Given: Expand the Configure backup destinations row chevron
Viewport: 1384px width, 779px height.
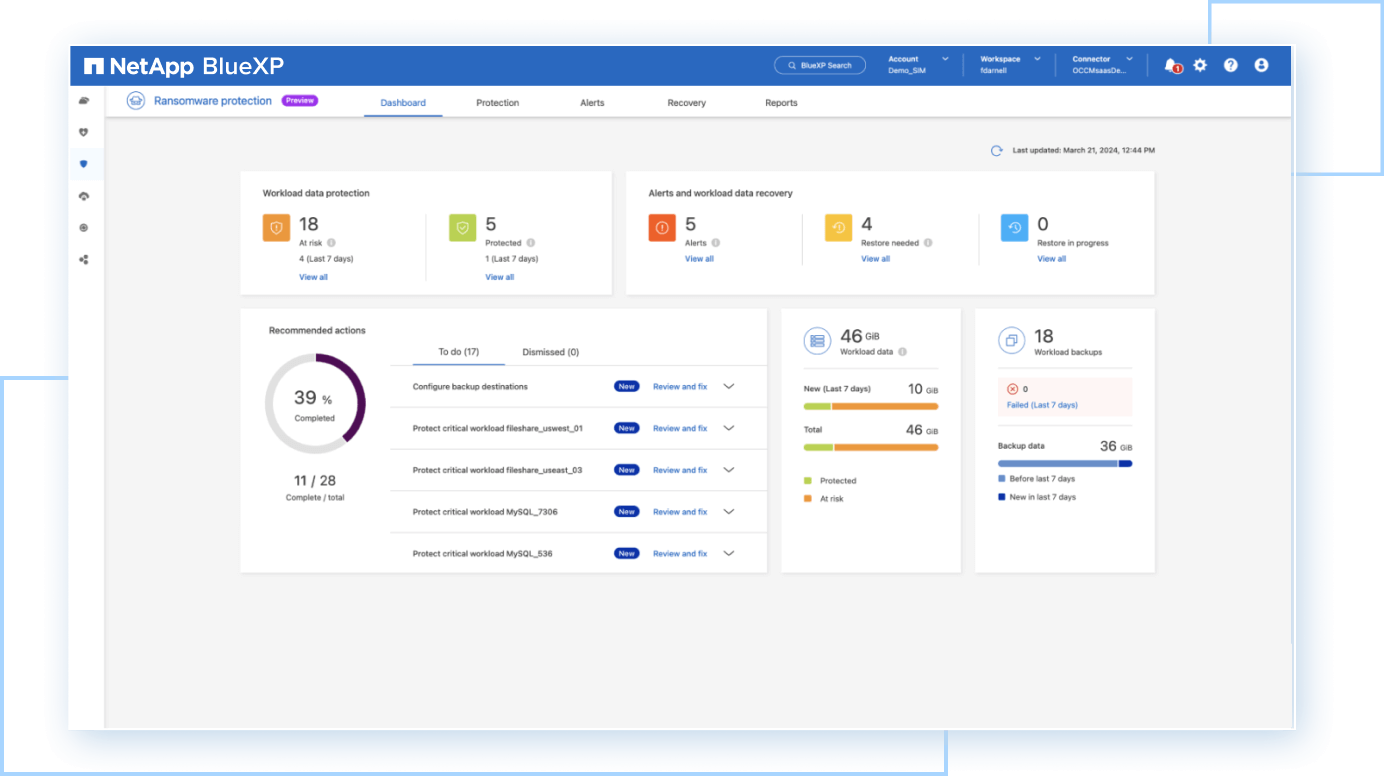Looking at the screenshot, I should pyautogui.click(x=729, y=386).
